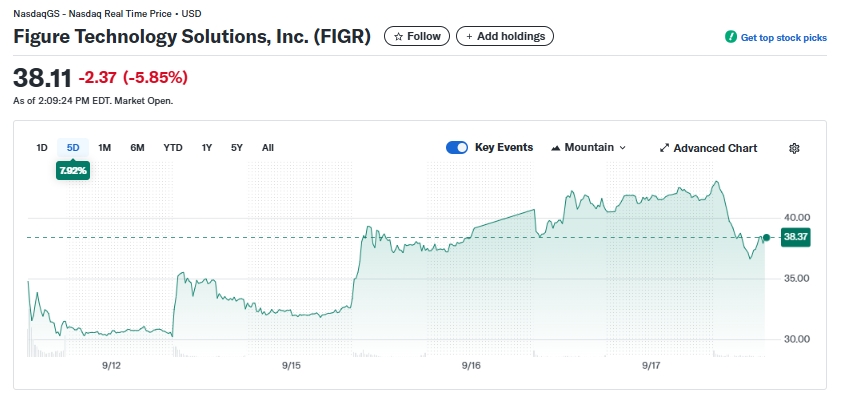Show YTD price range
The width and height of the screenshot is (842, 396).
173,148
